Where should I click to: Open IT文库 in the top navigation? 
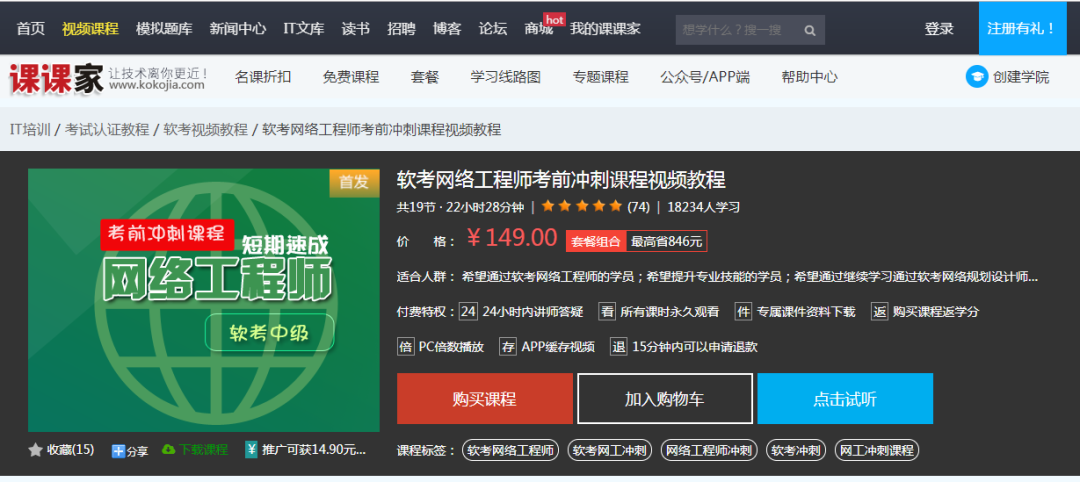pos(304,29)
